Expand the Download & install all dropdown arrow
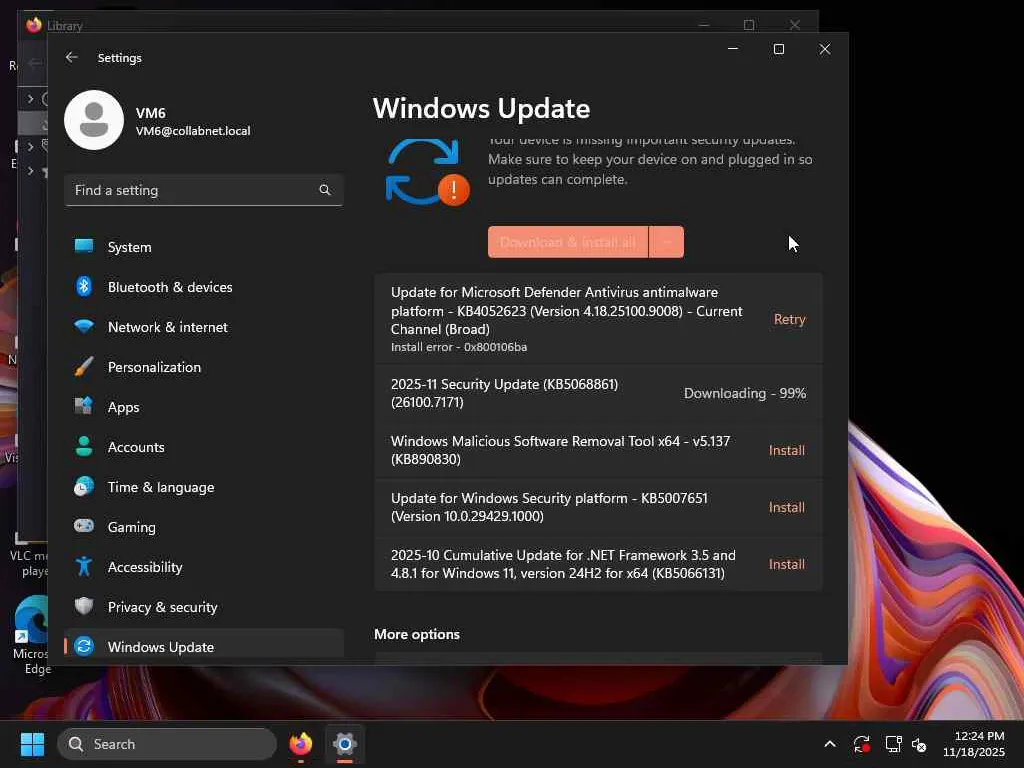Image resolution: width=1024 pixels, height=768 pixels. pos(666,242)
